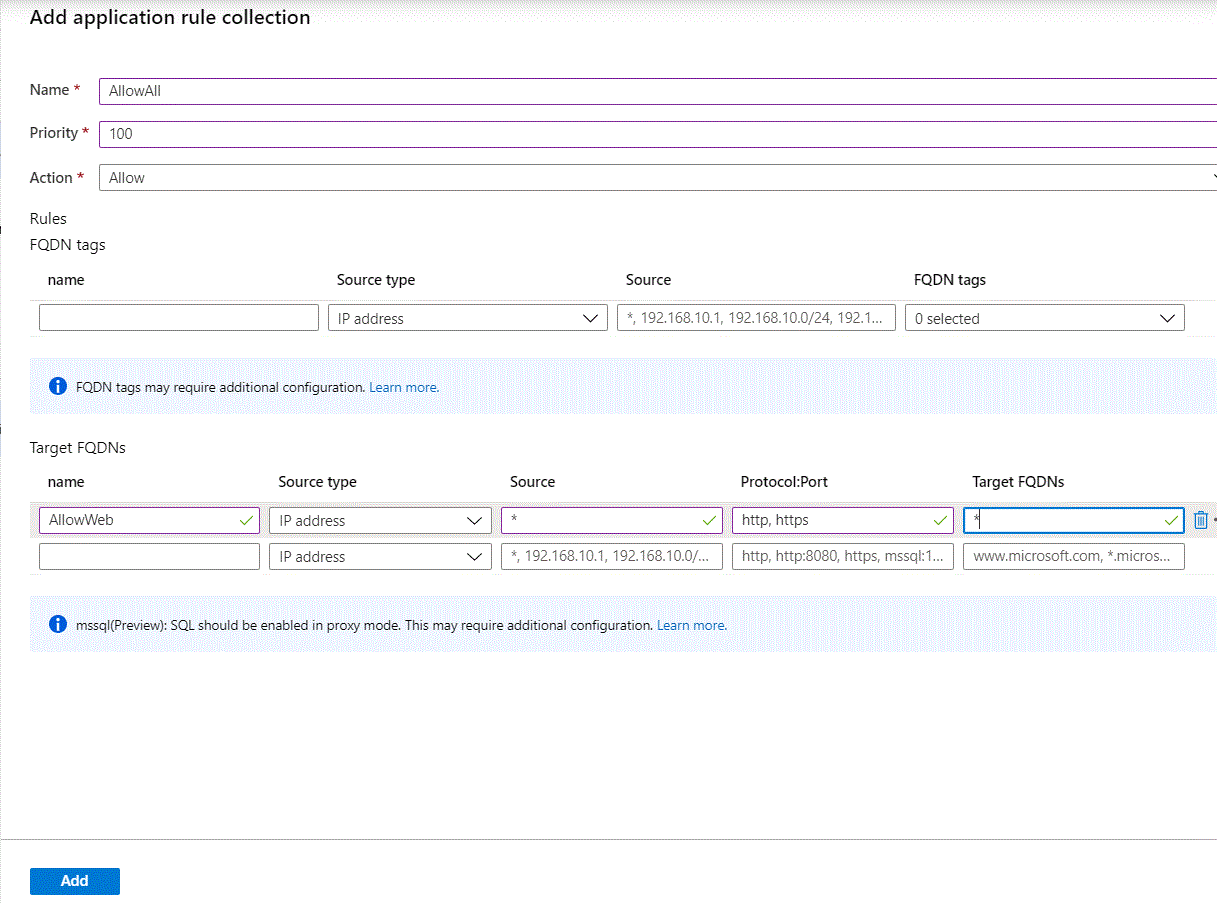
Task: Click empty row Target FQDNs field with www.microsoft.com placeholder
Action: [1073, 557]
